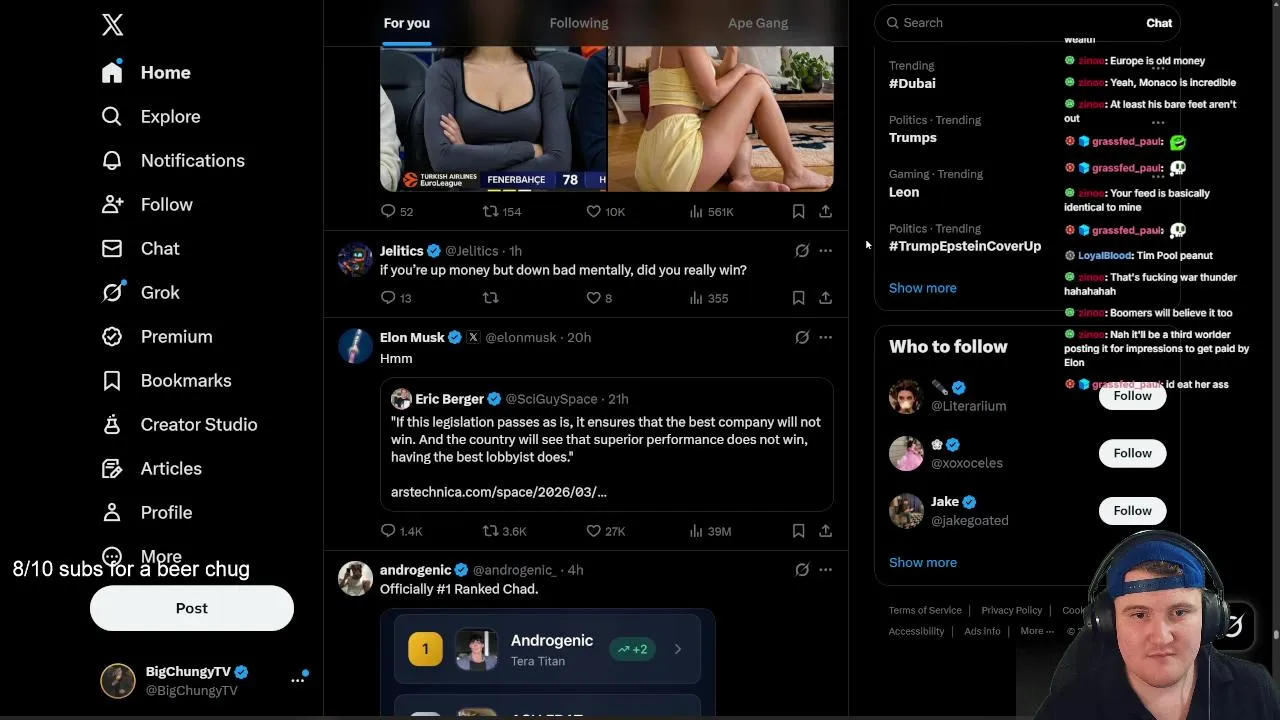
Task: Show more Who to follow suggestions
Action: 923,562
